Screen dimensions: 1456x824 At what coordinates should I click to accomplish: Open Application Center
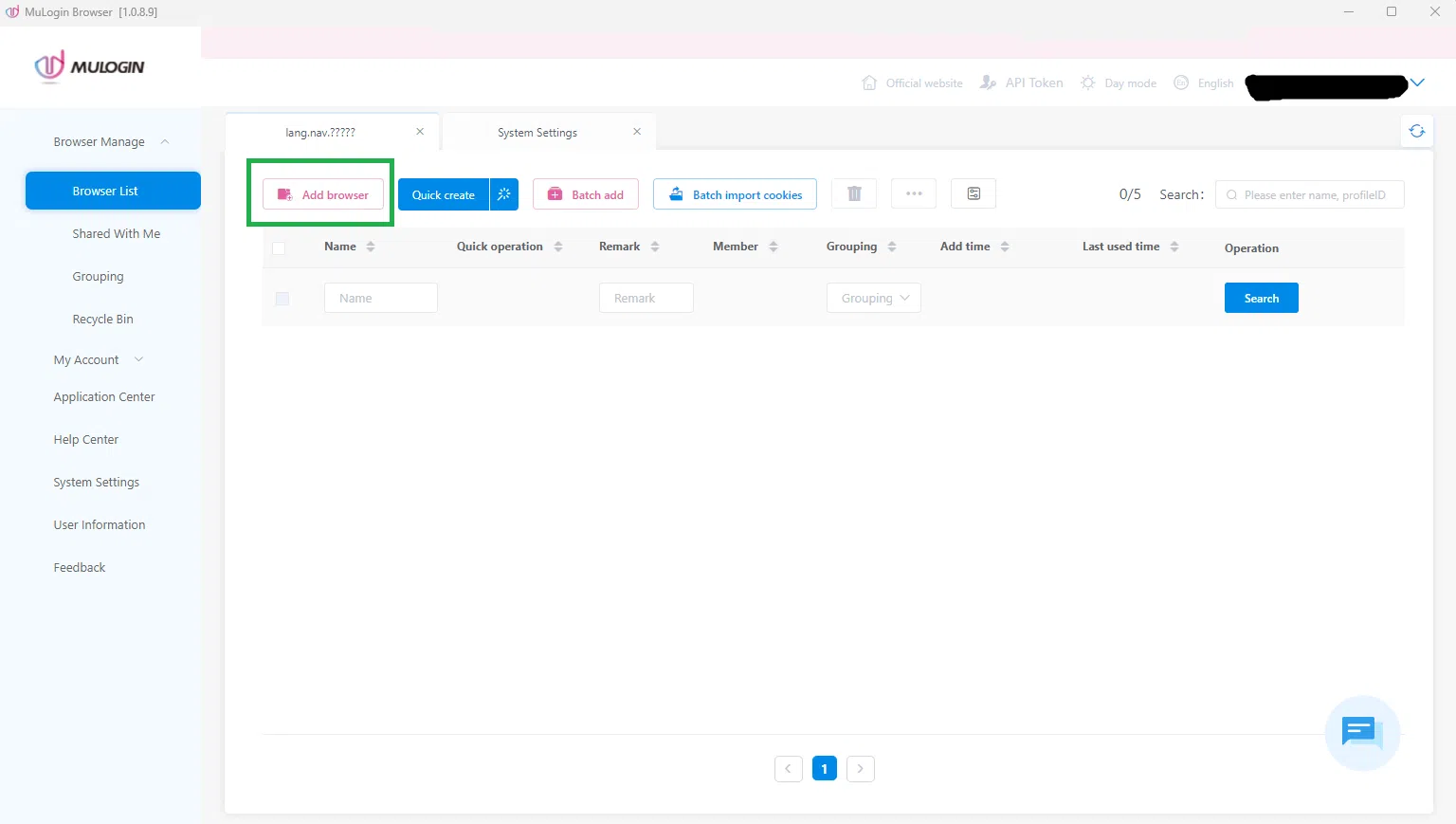click(104, 397)
